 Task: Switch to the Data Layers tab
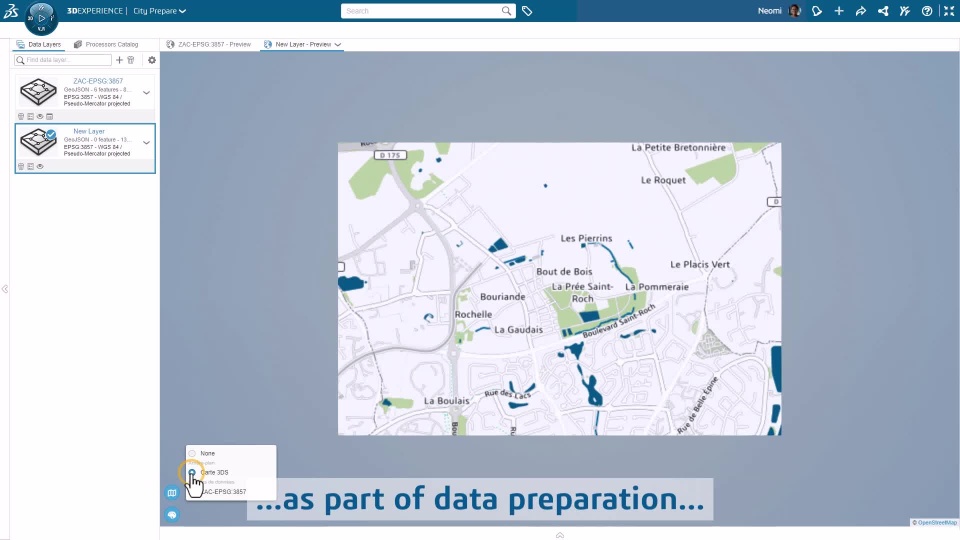[39, 45]
